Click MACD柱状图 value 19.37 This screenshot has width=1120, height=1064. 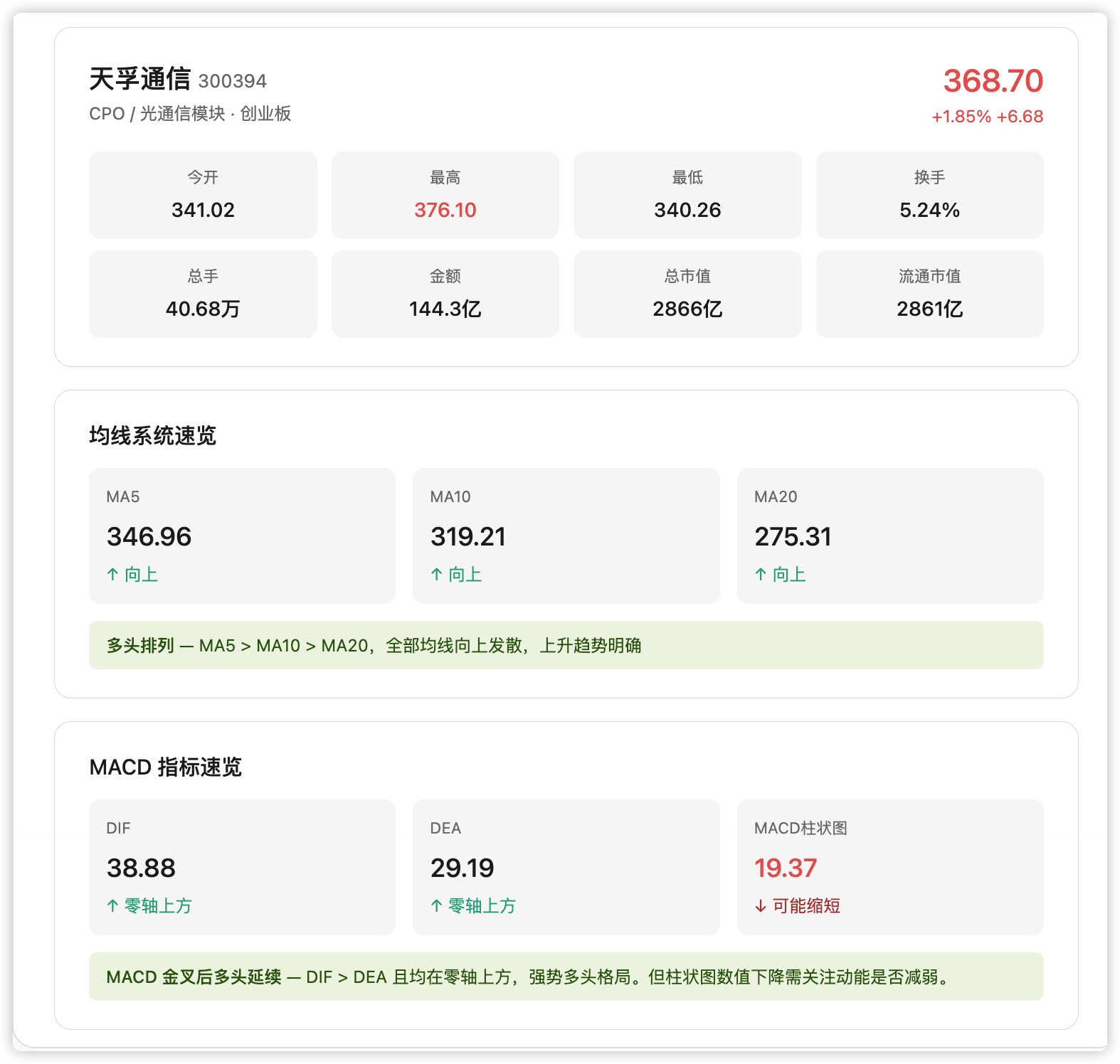tap(786, 868)
